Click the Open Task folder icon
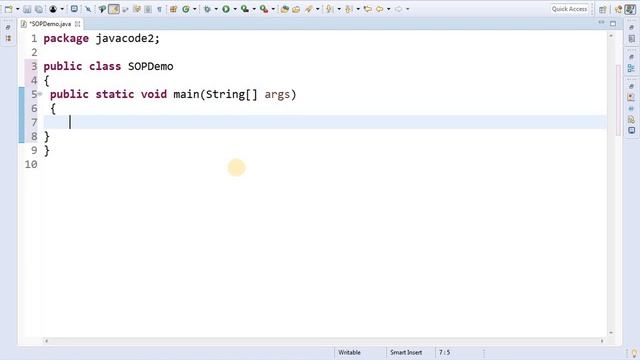 point(296,9)
